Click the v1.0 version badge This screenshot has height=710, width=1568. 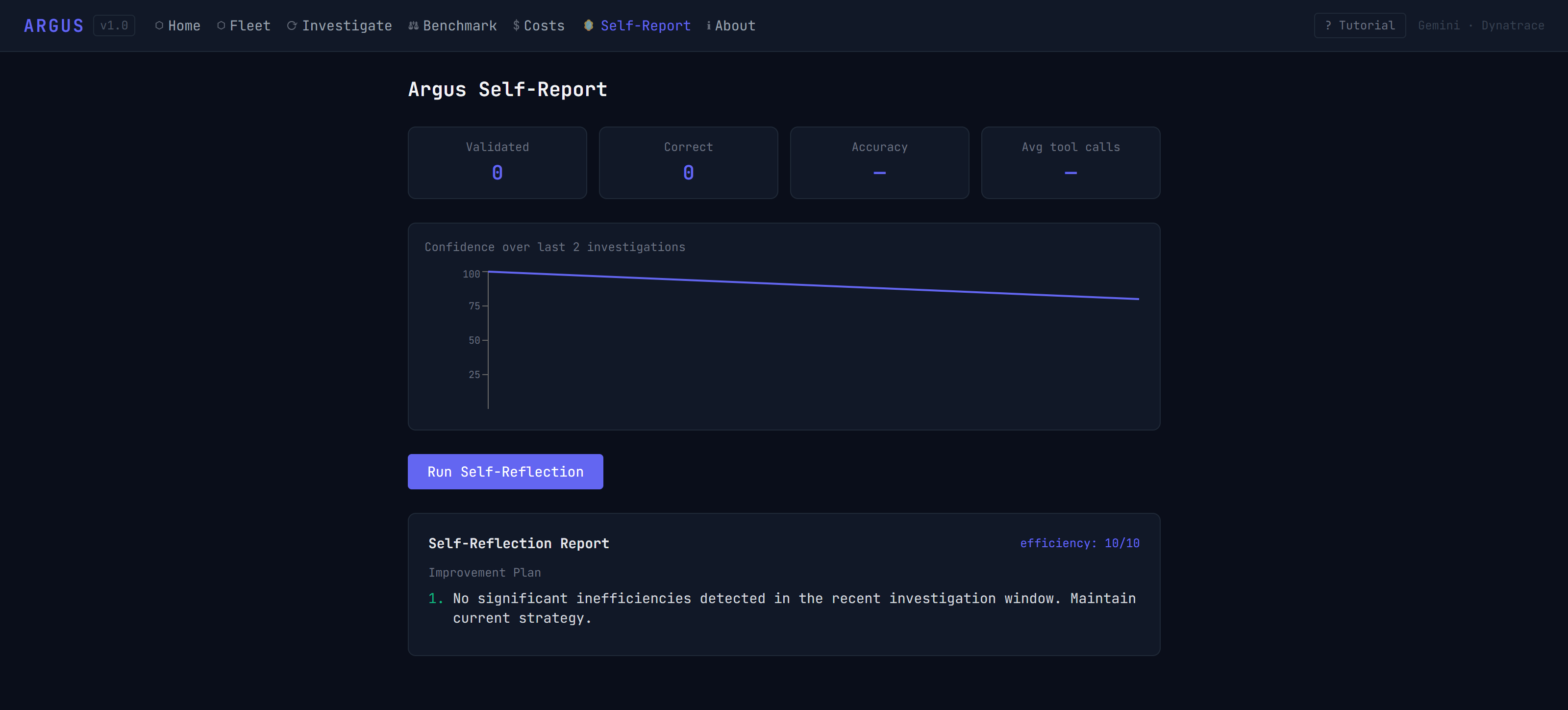pos(114,25)
